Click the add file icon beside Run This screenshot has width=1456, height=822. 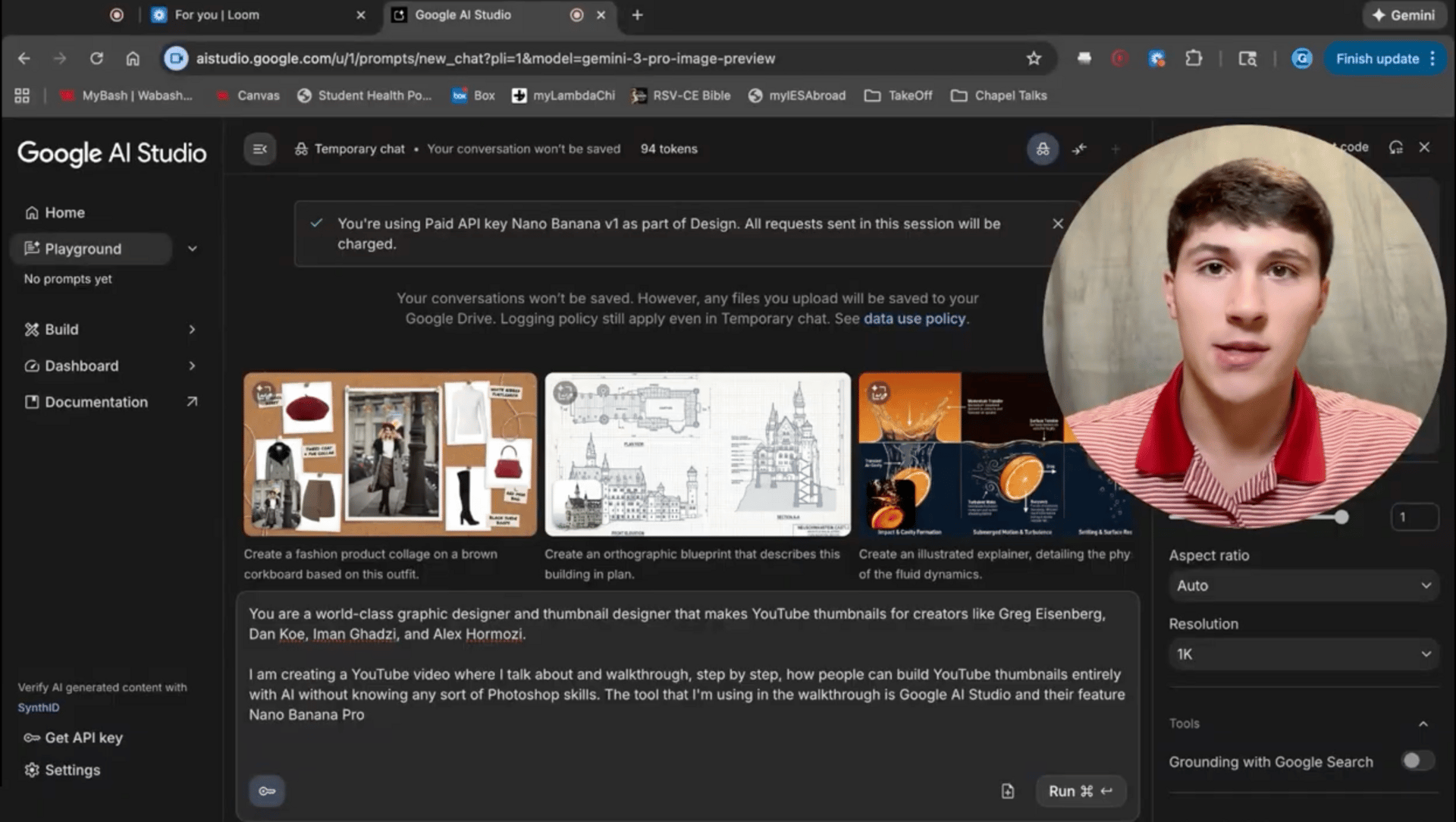[1007, 791]
